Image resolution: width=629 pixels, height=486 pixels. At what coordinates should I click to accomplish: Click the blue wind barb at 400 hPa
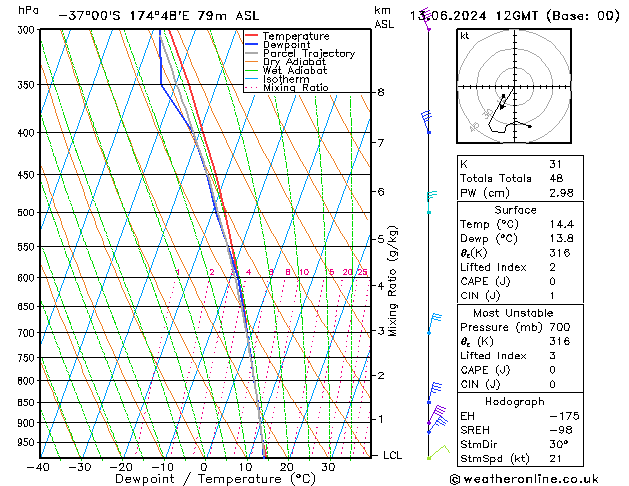(x=426, y=122)
